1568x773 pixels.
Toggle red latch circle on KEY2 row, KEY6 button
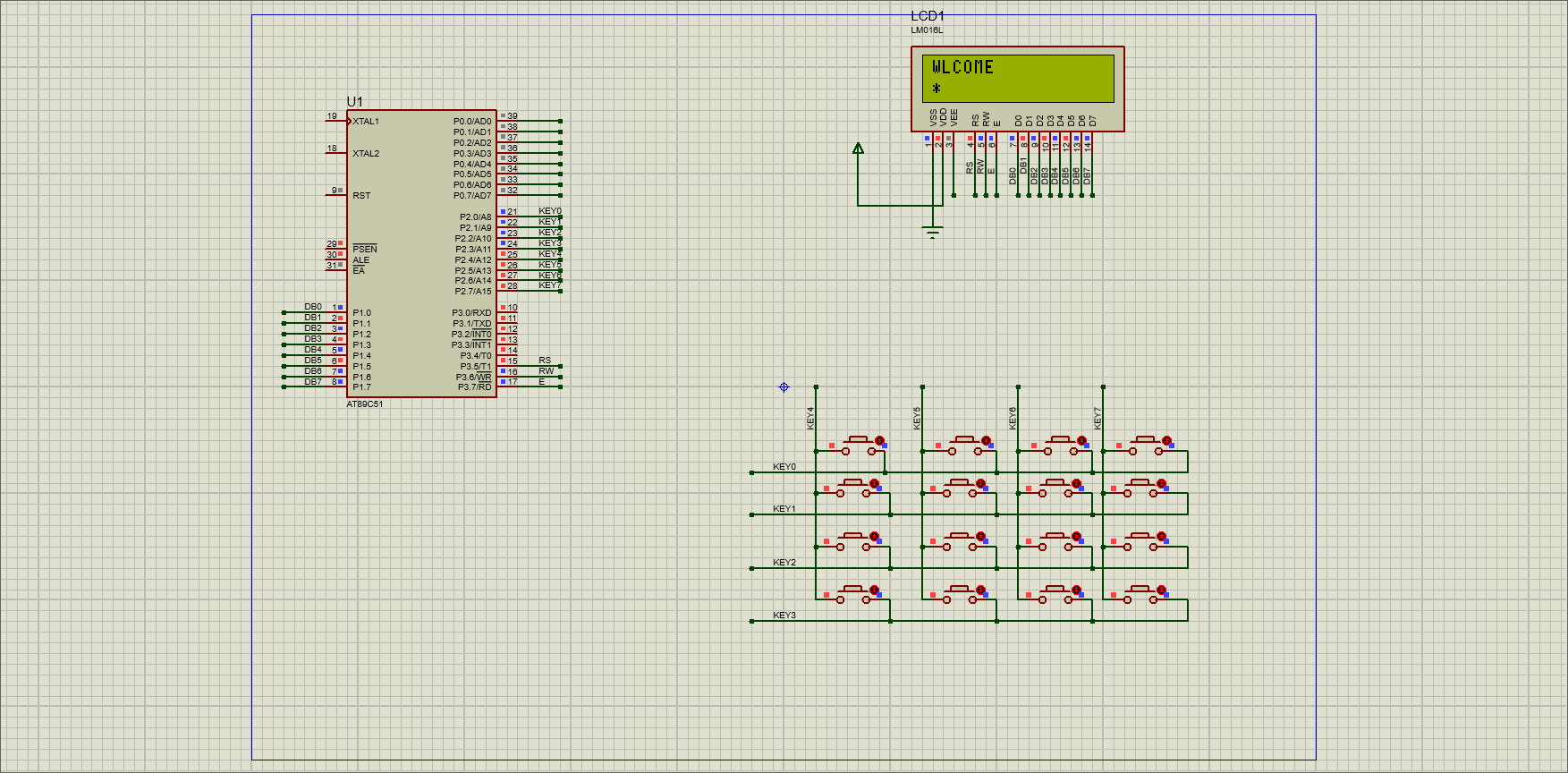[x=1076, y=537]
